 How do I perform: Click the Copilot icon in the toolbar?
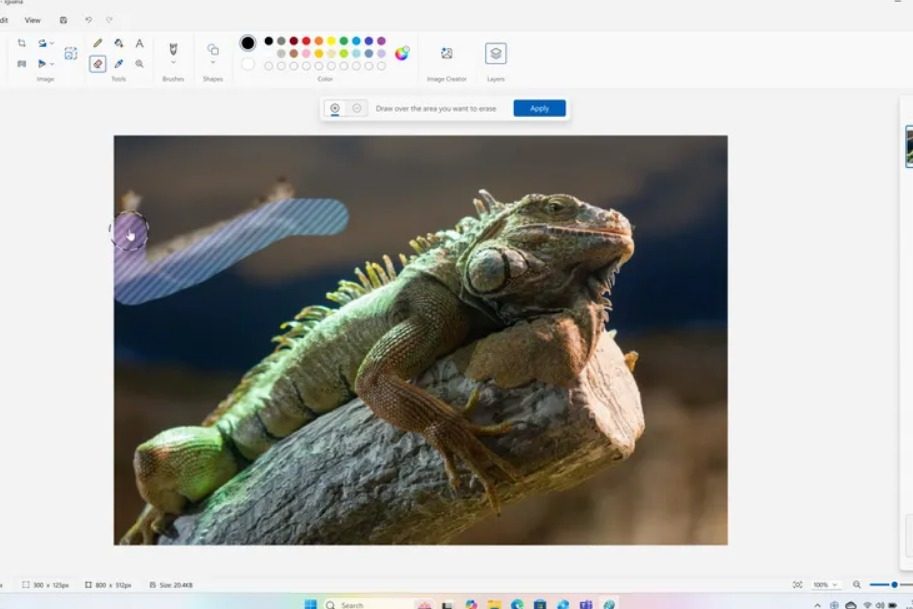click(x=63, y=19)
